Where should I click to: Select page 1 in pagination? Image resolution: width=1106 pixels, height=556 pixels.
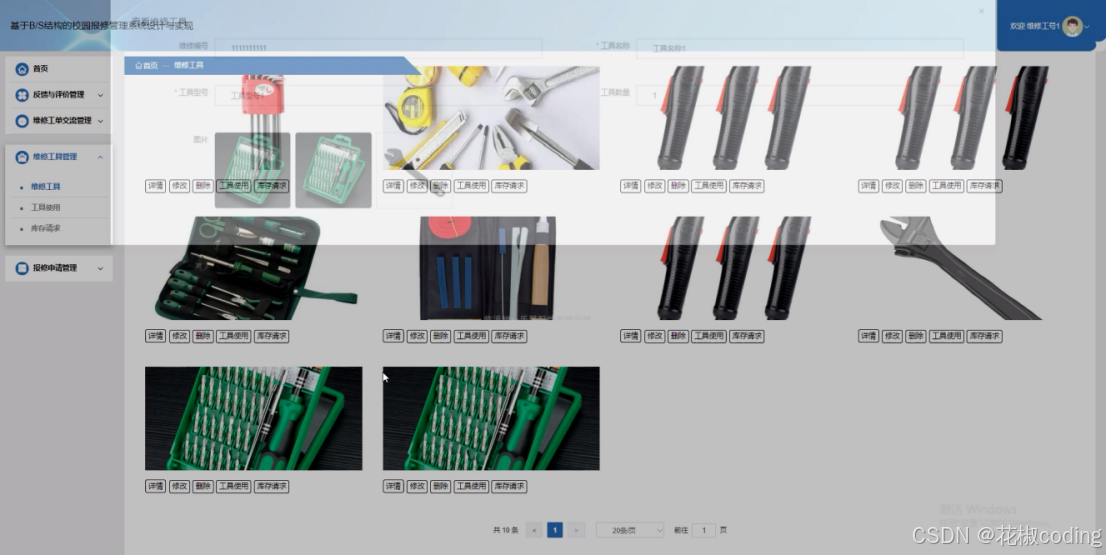pos(555,530)
